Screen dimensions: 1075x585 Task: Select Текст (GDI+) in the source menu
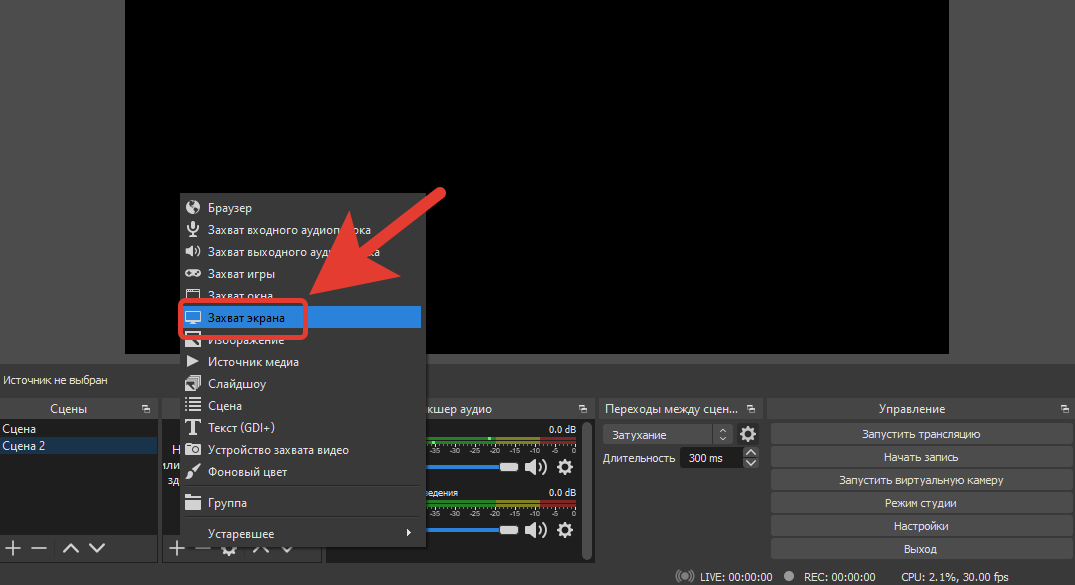[x=241, y=428]
